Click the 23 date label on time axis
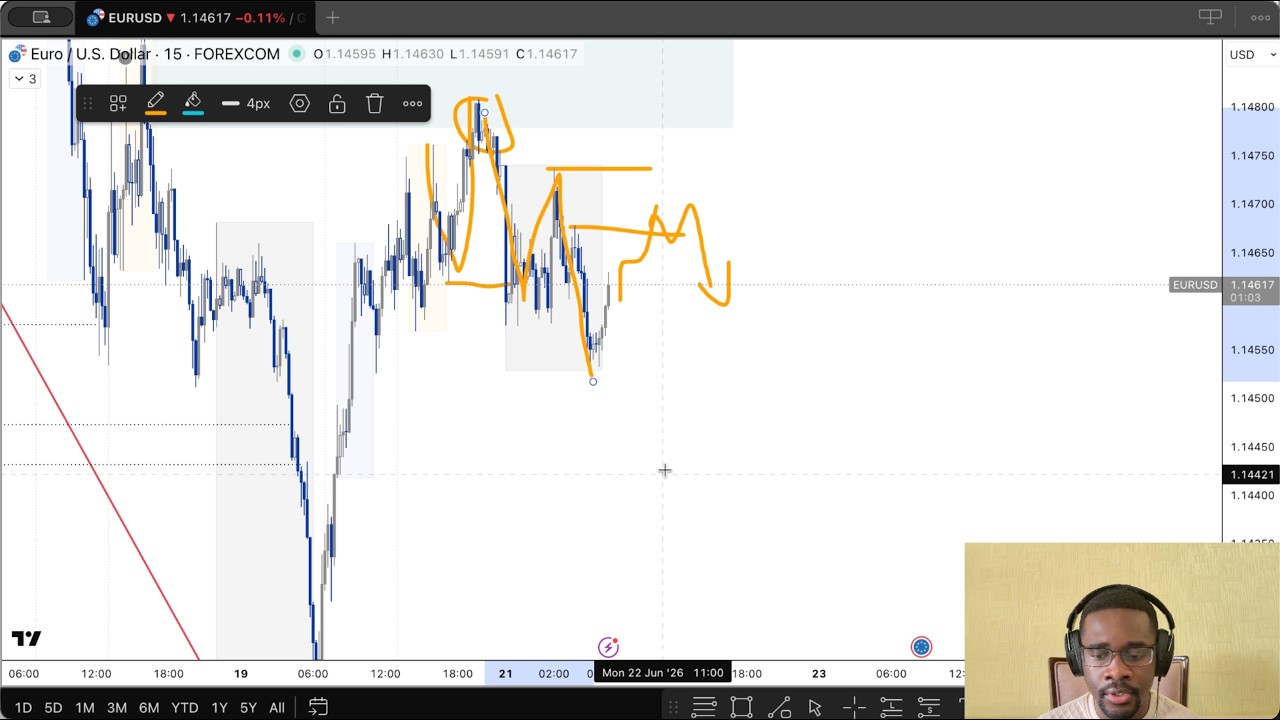The height and width of the screenshot is (720, 1280). point(819,674)
